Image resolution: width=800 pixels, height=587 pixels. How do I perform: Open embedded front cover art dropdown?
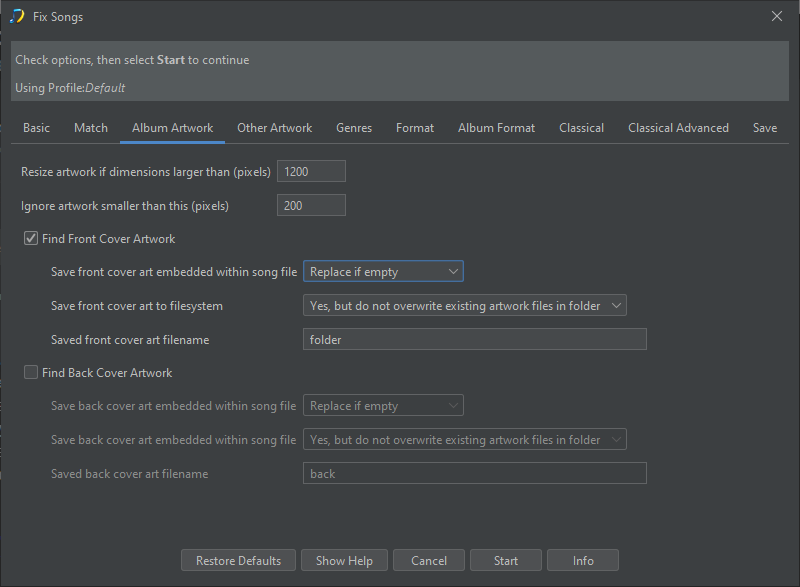tap(383, 272)
